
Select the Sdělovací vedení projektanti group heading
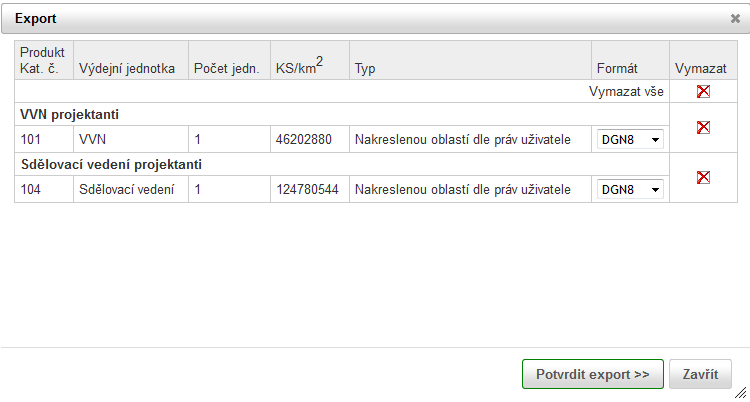pyautogui.click(x=111, y=165)
